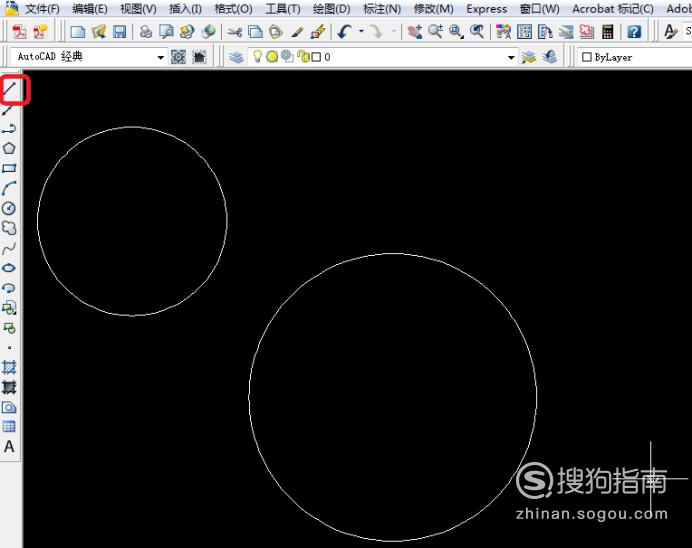Click the Open file icon
Image resolution: width=692 pixels, height=548 pixels.
tap(99, 32)
